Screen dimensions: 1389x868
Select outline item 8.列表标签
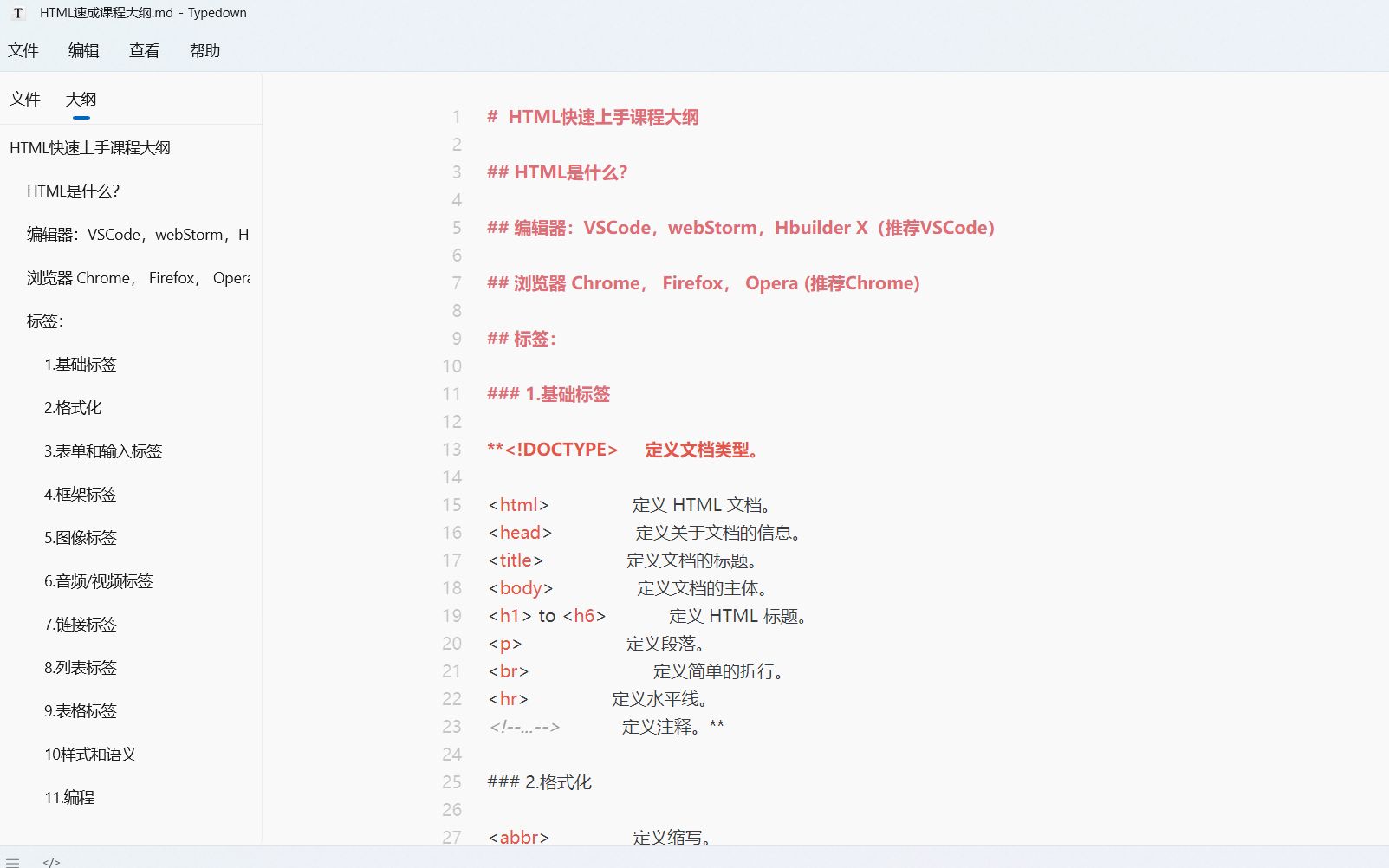click(x=81, y=668)
